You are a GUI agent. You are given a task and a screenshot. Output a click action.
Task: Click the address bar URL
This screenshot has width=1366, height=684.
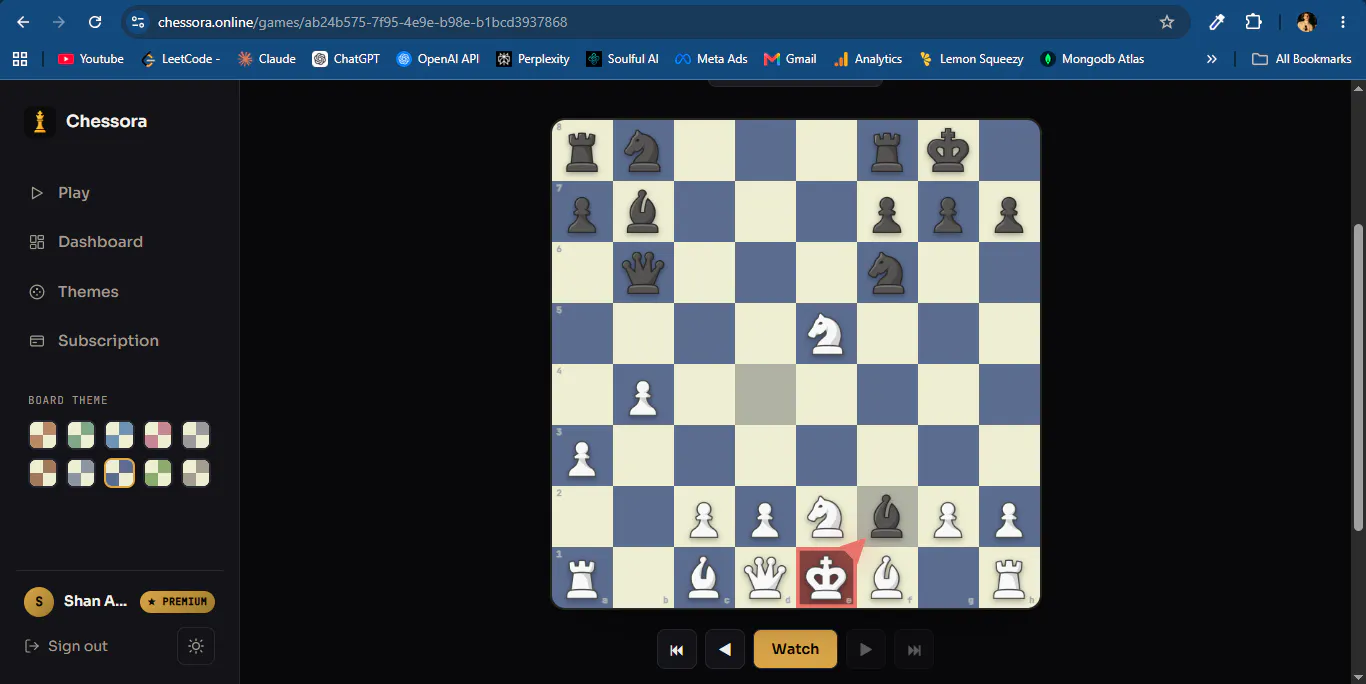(x=362, y=22)
